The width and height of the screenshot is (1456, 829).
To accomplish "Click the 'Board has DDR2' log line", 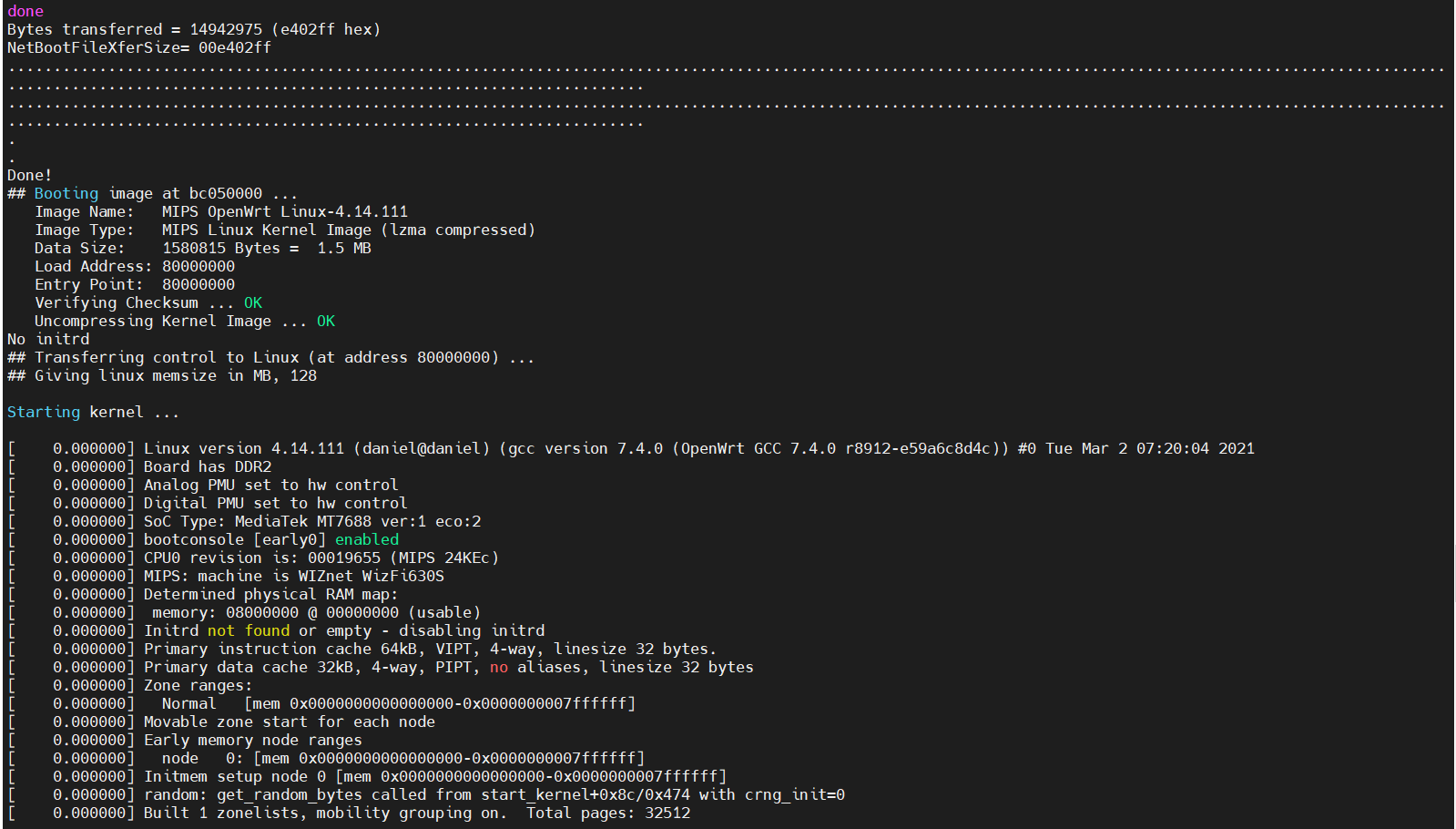I will [139, 466].
